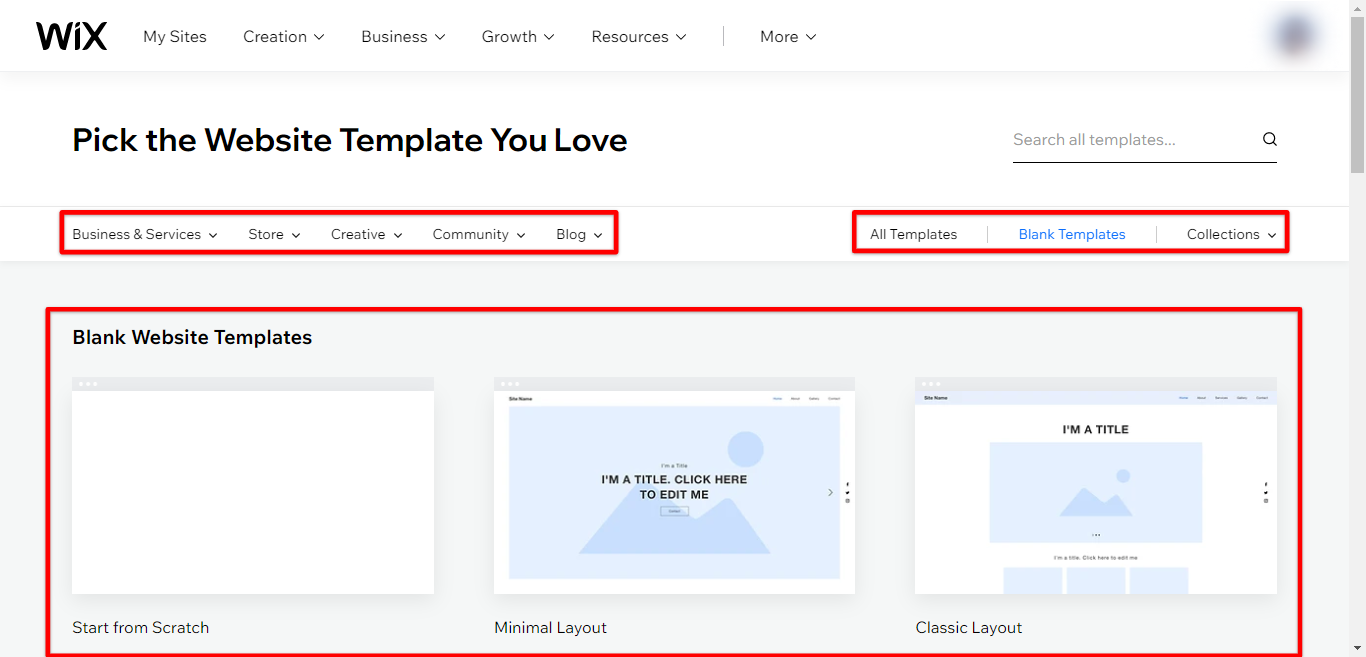Screen dimensions: 1366x657
Task: Open the Classic Layout template link
Action: pyautogui.click(x=968, y=627)
